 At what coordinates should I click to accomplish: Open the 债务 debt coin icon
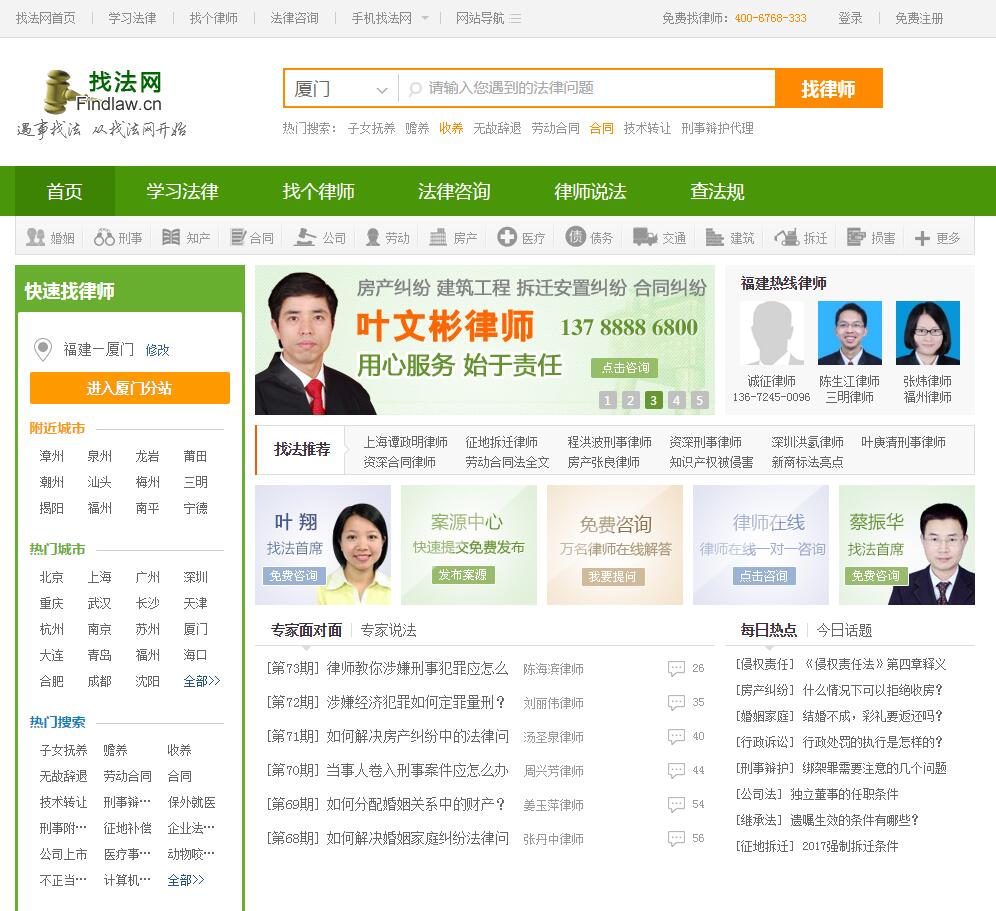(x=575, y=237)
